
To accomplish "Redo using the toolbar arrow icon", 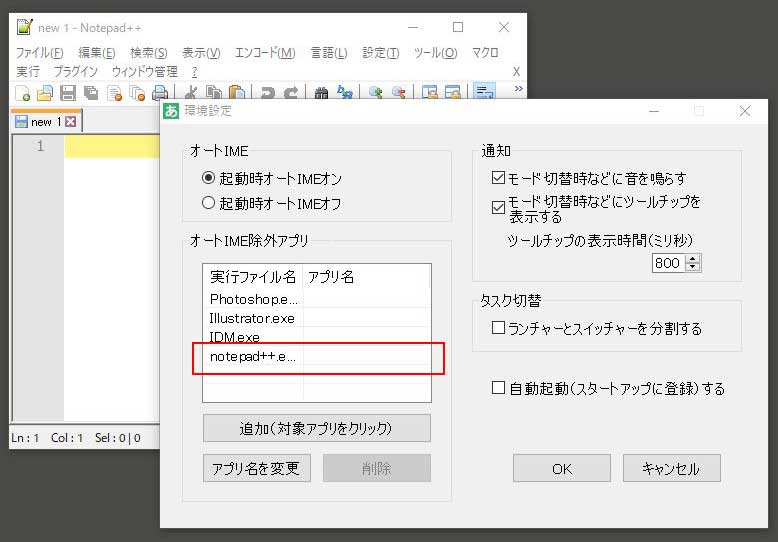I will [x=291, y=93].
